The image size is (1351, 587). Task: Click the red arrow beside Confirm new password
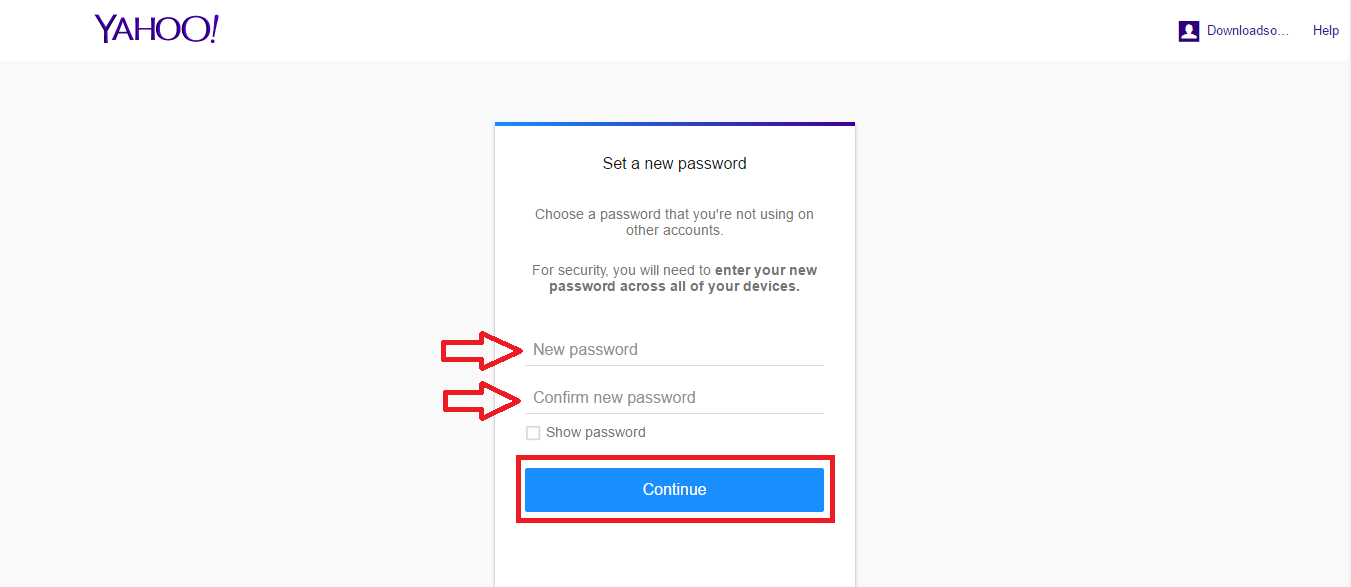click(482, 400)
